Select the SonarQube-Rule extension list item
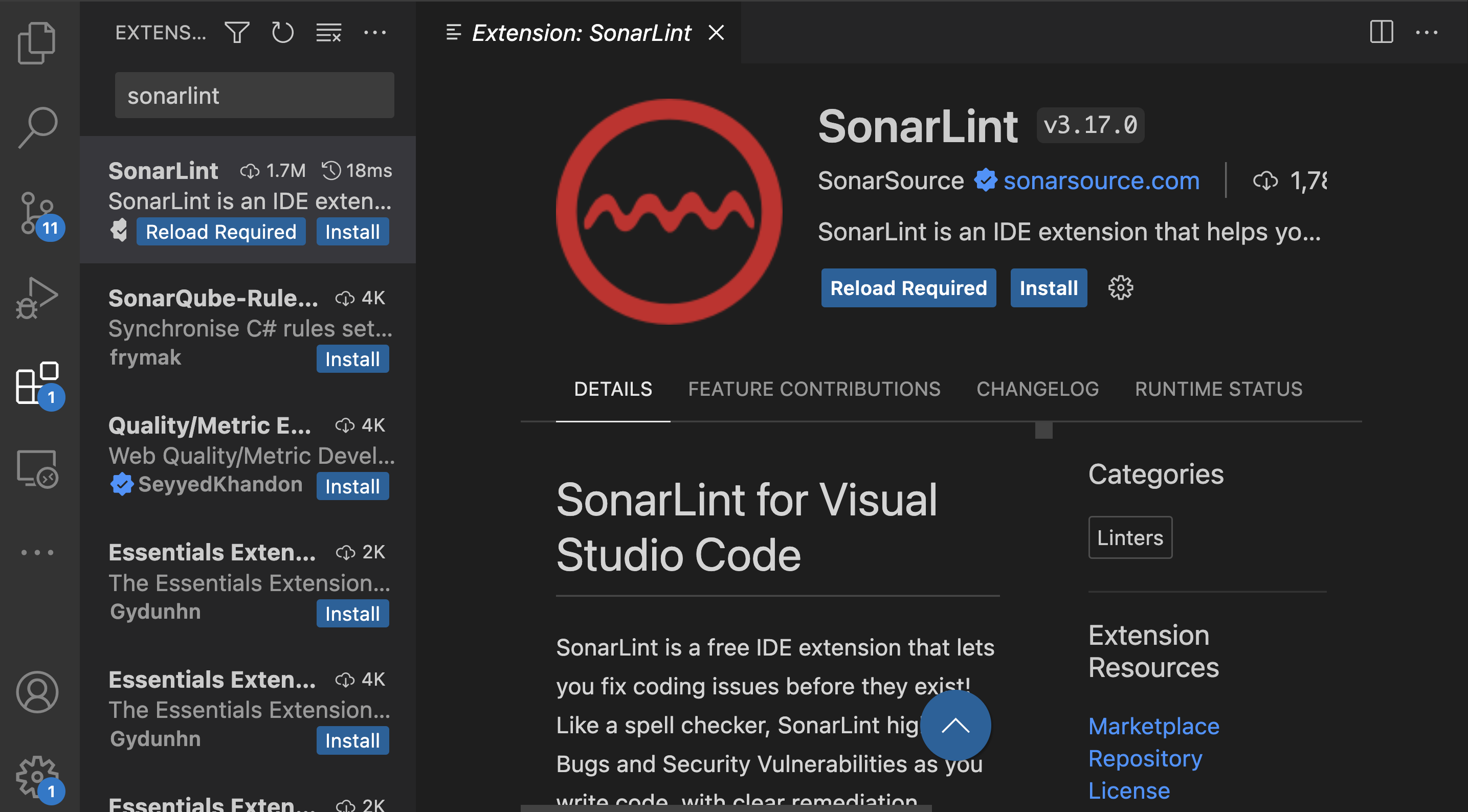Image resolution: width=1468 pixels, height=812 pixels. (x=248, y=327)
